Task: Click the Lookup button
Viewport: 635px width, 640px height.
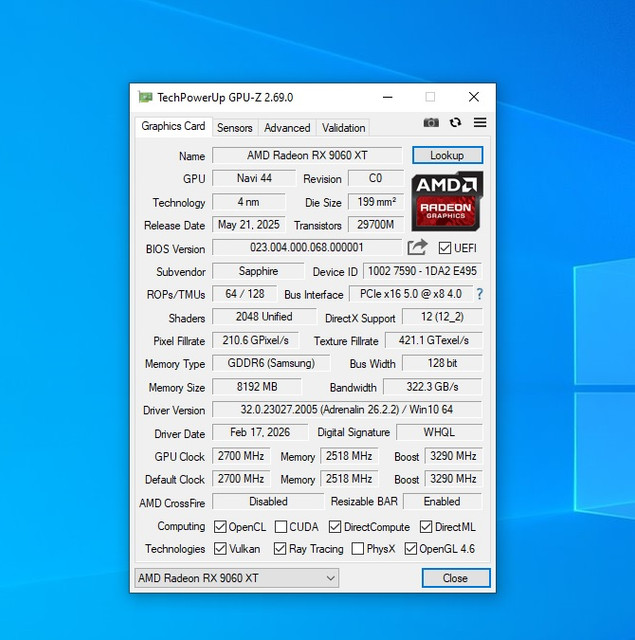Action: point(447,155)
